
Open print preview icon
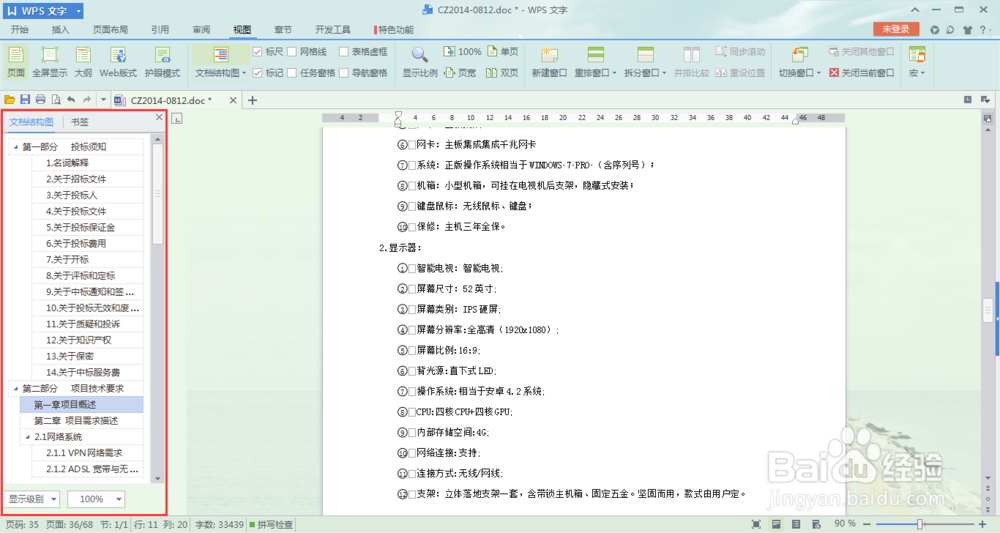click(56, 99)
